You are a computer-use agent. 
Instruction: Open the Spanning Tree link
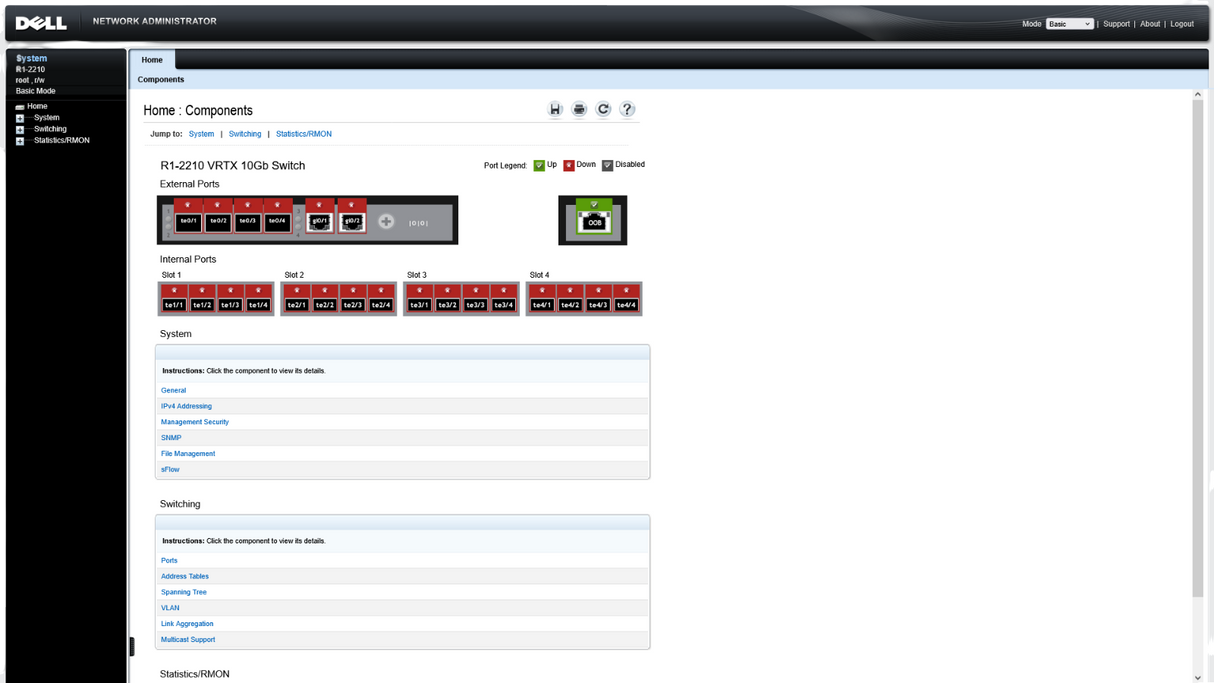click(x=184, y=592)
